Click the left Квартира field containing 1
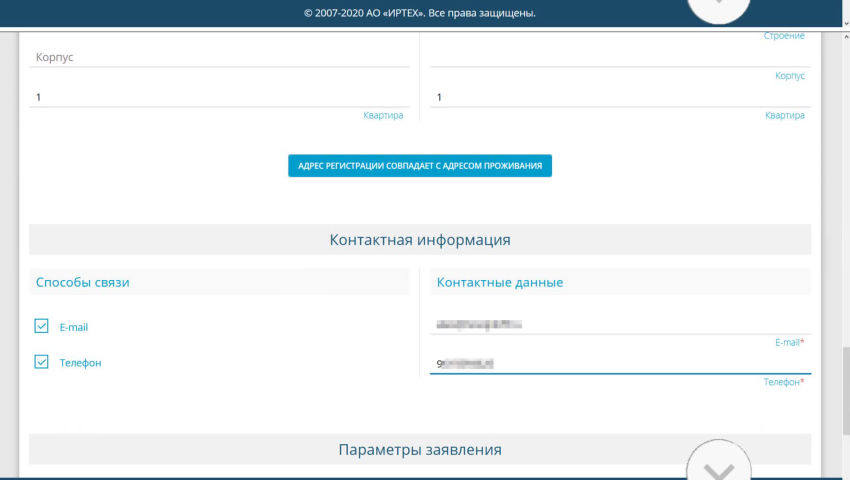 tap(219, 97)
